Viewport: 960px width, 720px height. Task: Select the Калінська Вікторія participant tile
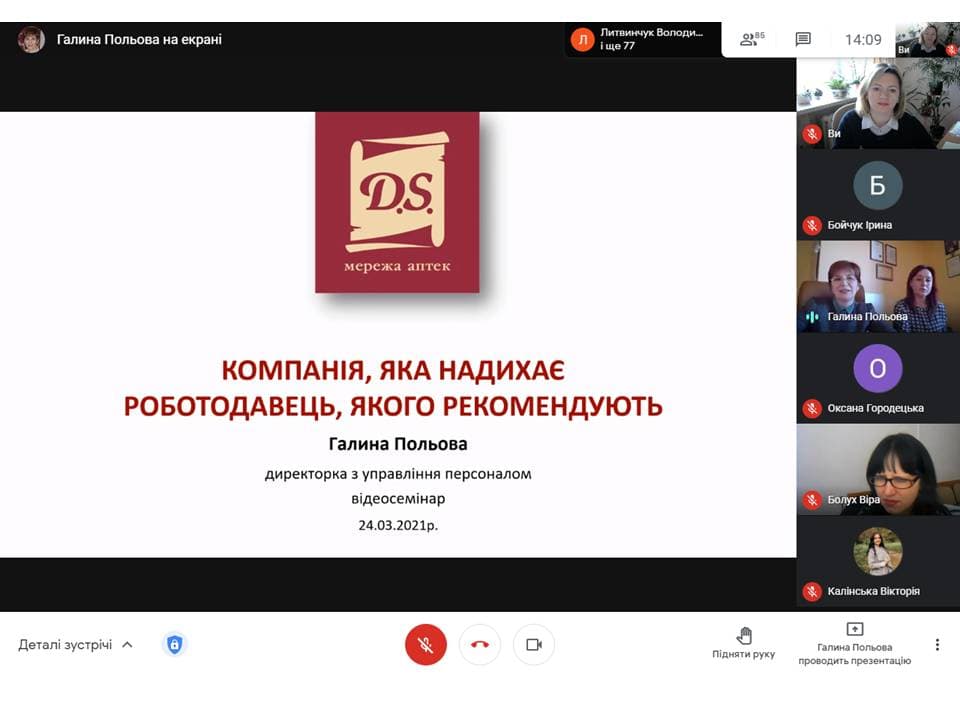pos(878,561)
